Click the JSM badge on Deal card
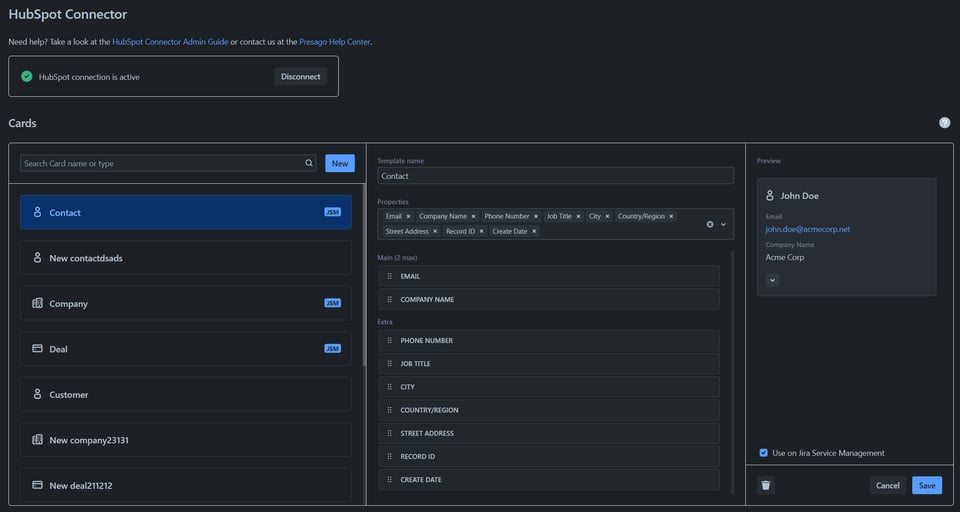 [332, 348]
